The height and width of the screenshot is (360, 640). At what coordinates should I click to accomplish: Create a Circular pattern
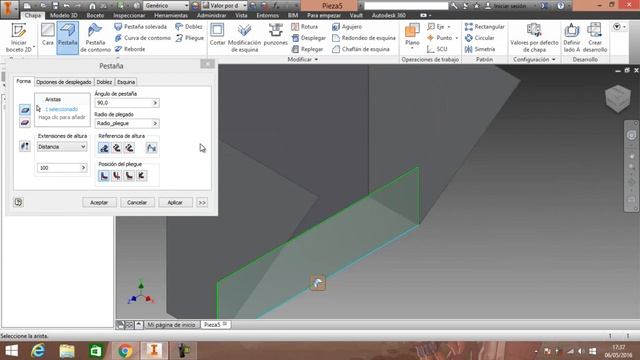(480, 38)
